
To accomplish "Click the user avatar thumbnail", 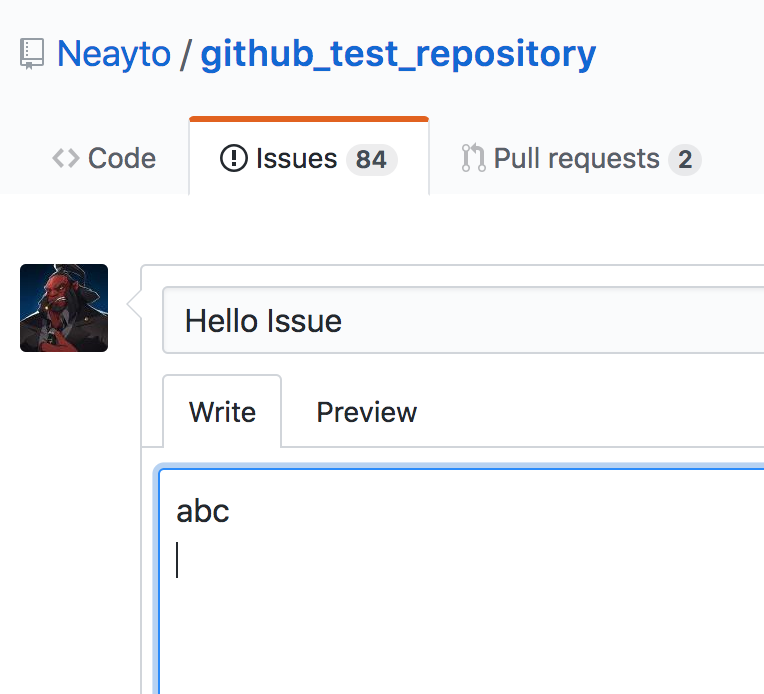I will (x=64, y=308).
